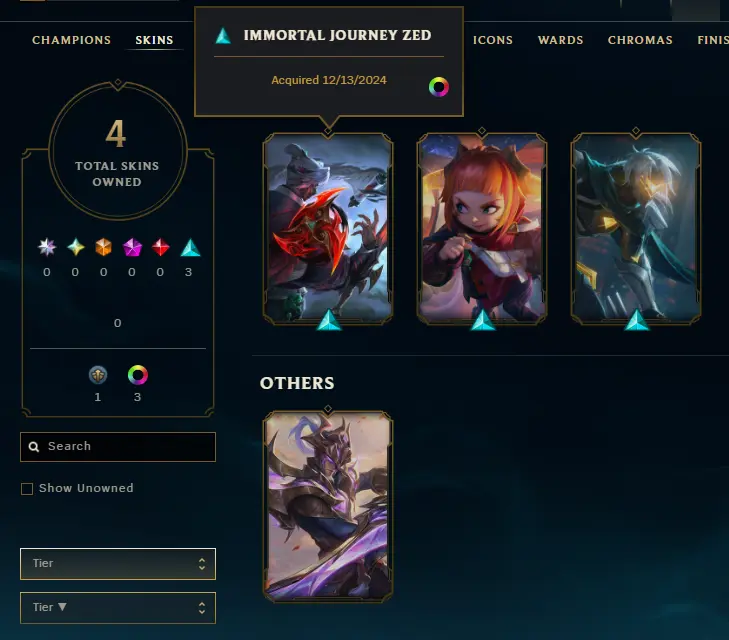
Task: Enable the Show Unowned checkbox
Action: click(x=27, y=488)
